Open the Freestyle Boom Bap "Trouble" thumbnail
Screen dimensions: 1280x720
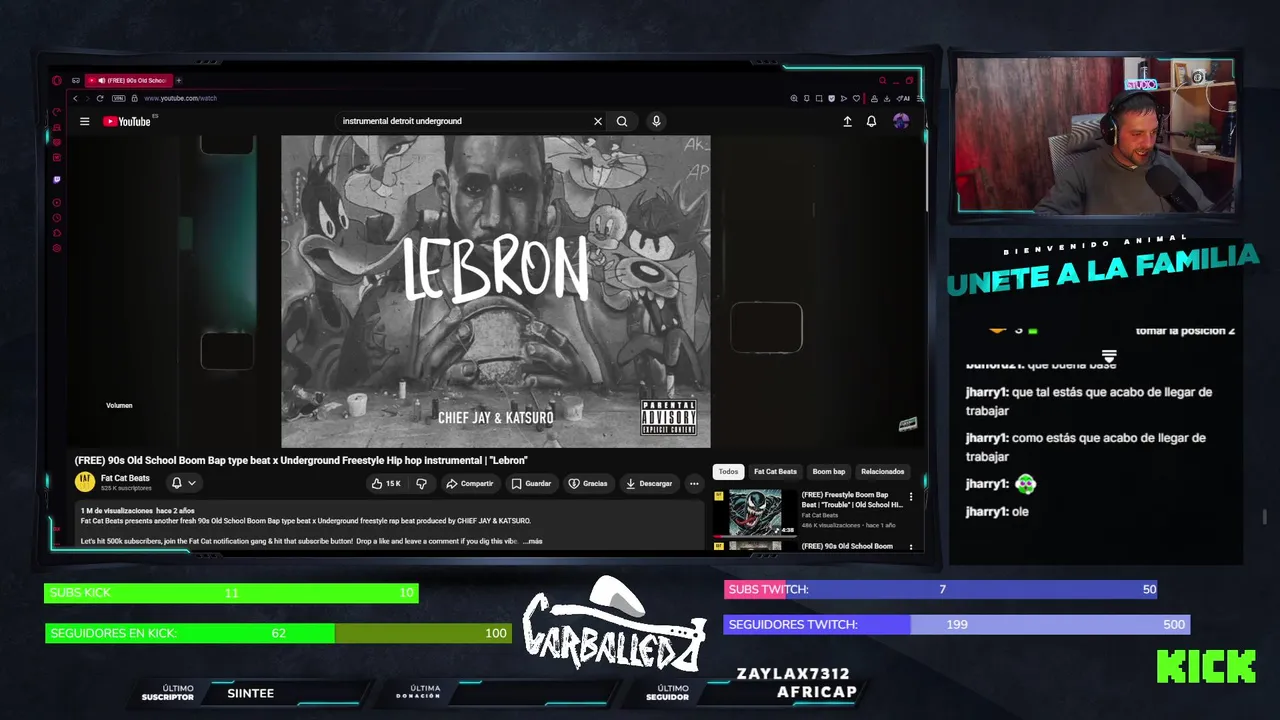755,512
